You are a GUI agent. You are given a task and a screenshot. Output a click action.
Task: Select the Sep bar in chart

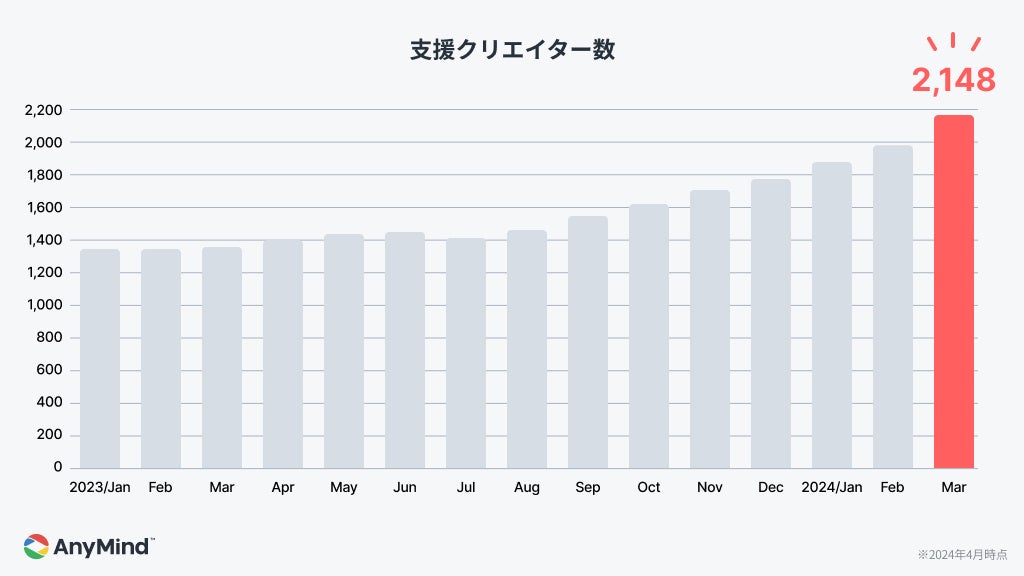pyautogui.click(x=588, y=342)
